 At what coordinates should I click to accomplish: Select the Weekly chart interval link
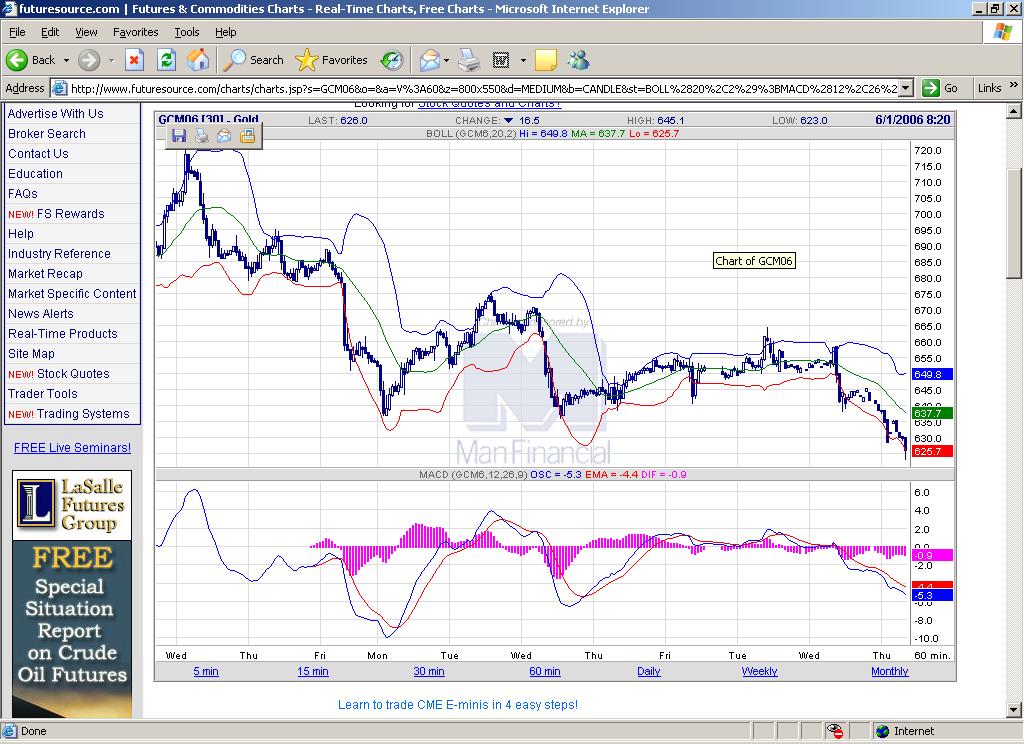(x=759, y=671)
